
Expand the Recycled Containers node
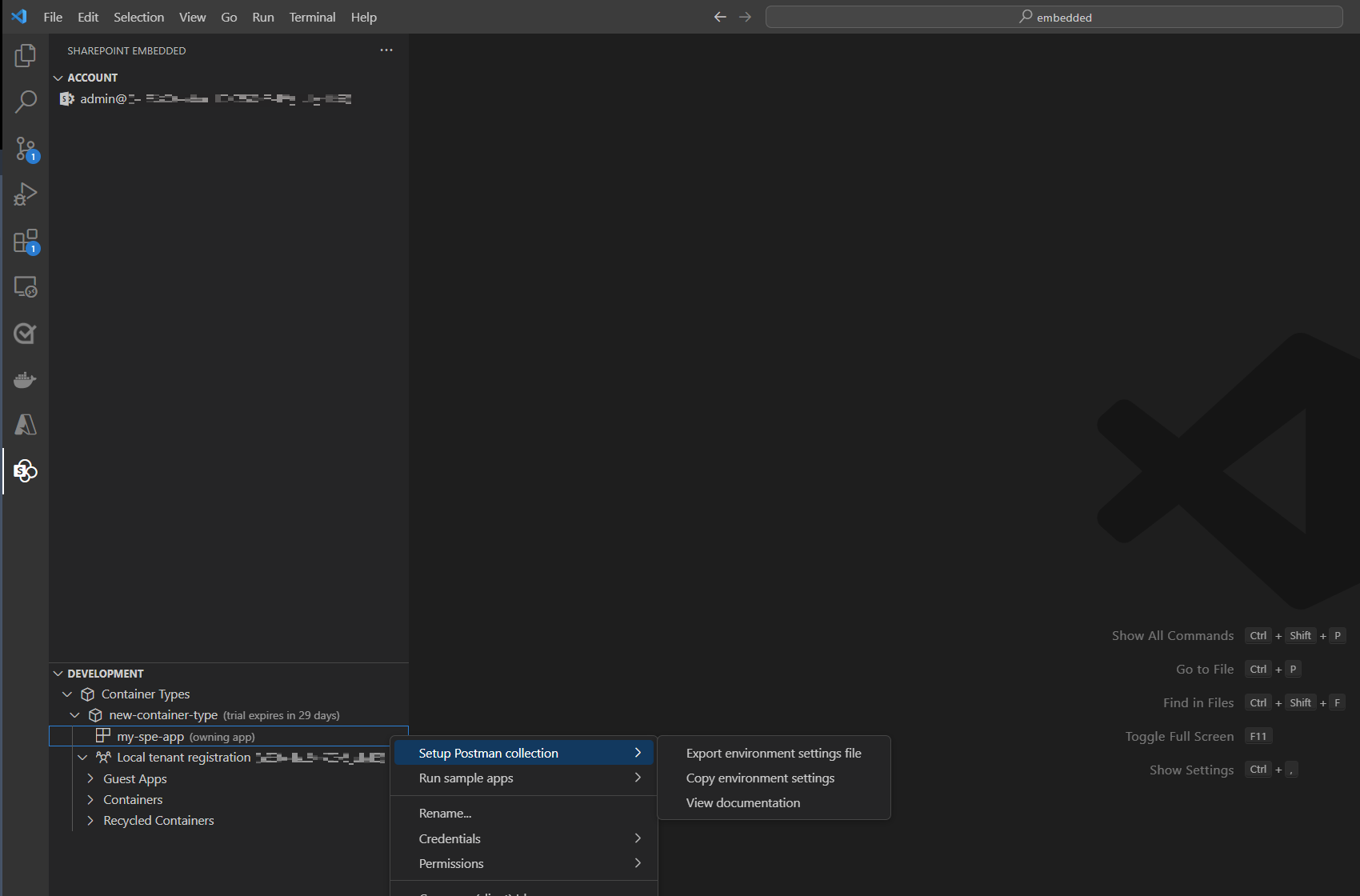click(90, 820)
